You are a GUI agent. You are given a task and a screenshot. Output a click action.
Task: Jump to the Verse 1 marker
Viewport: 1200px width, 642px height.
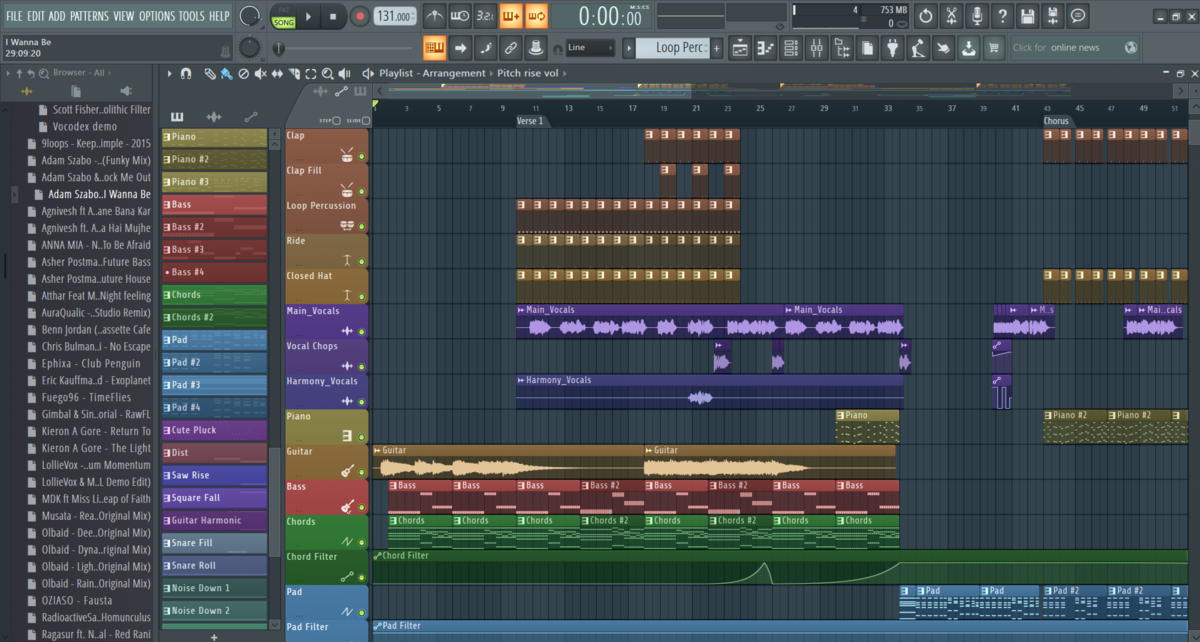(x=531, y=120)
